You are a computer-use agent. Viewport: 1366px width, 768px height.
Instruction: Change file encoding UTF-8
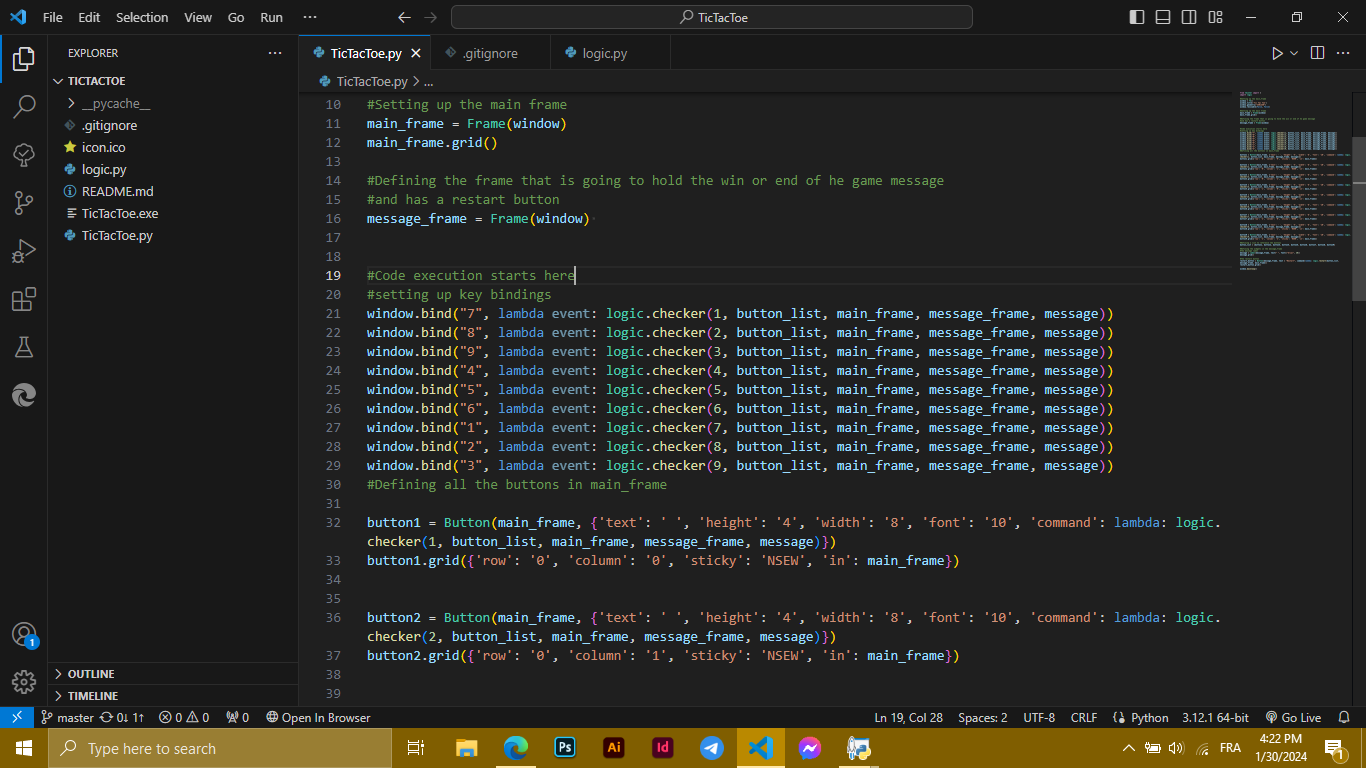tap(1039, 717)
